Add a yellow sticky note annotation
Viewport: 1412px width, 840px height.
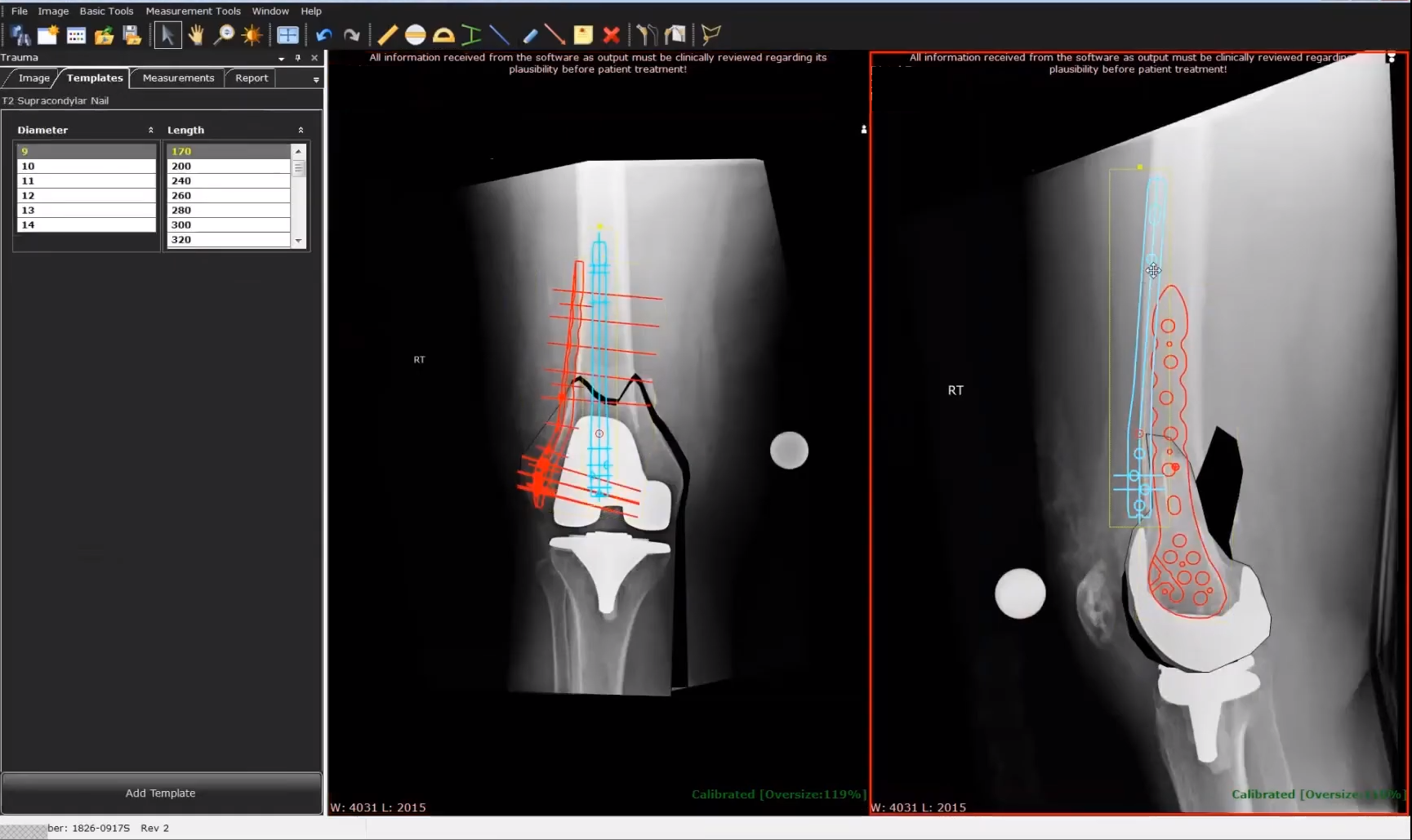[583, 34]
